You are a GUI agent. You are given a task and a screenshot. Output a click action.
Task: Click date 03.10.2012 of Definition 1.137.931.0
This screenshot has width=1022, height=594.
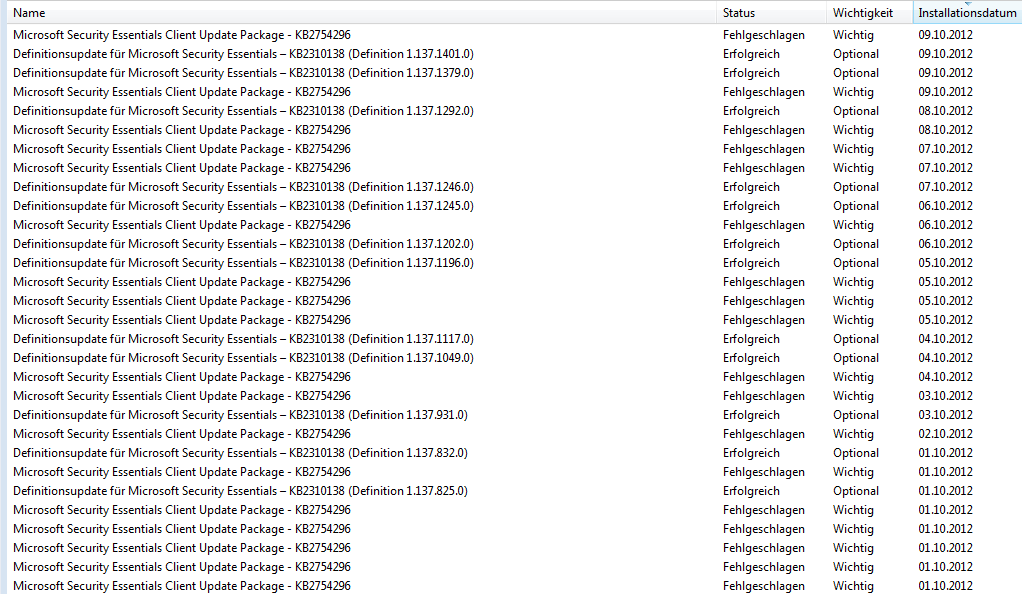pyautogui.click(x=945, y=415)
